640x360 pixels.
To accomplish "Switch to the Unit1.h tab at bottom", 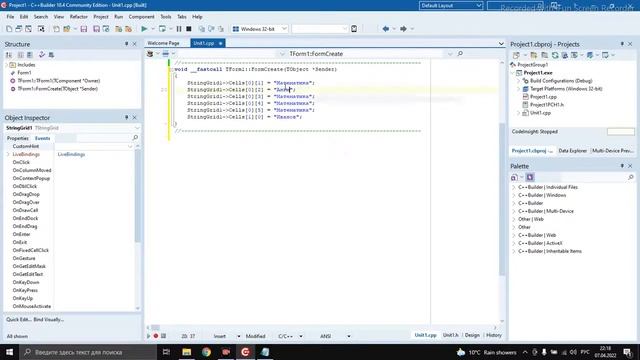I will pyautogui.click(x=451, y=335).
